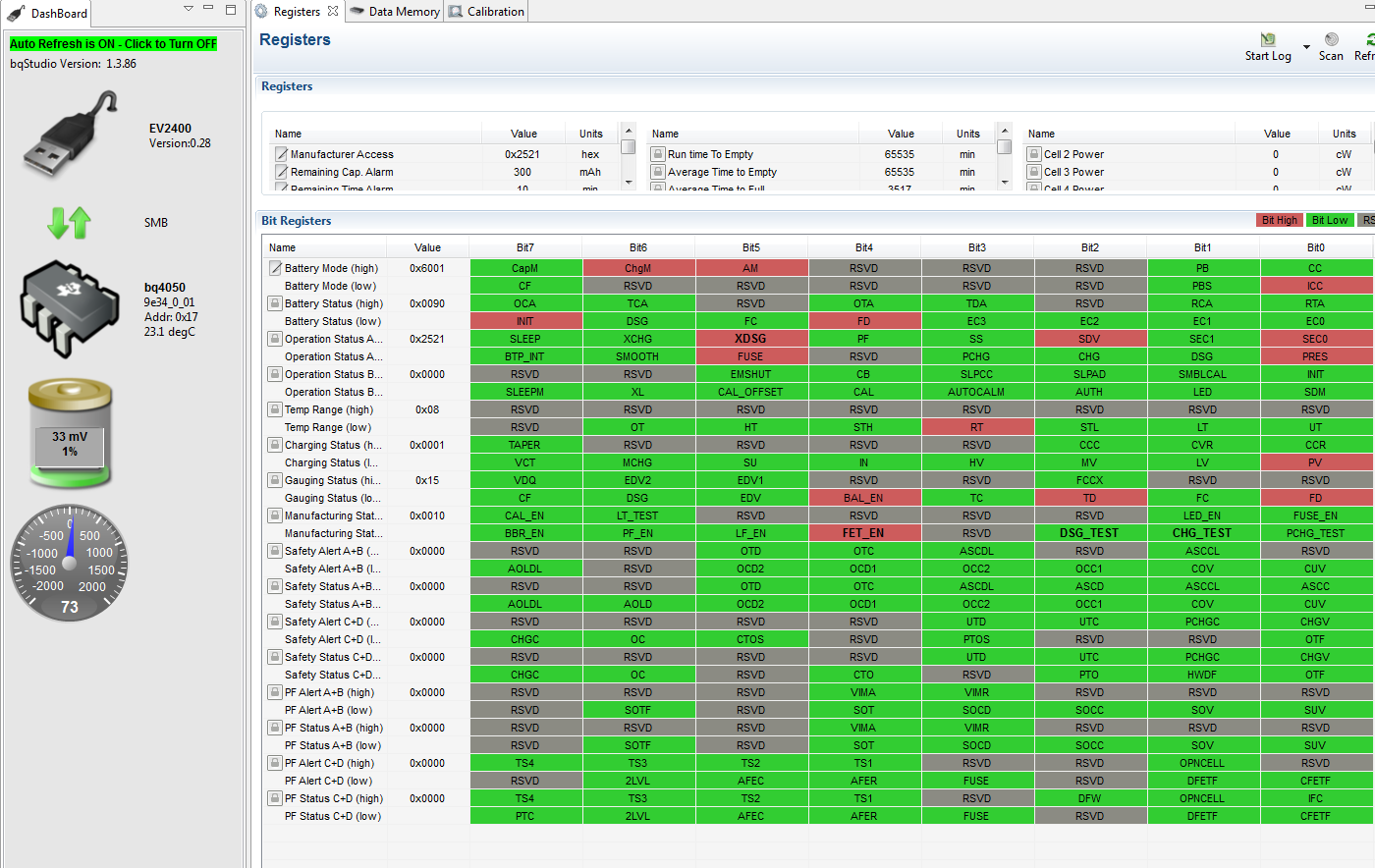
Task: Click the lock icon beside Cell 3 Power
Action: click(1034, 172)
